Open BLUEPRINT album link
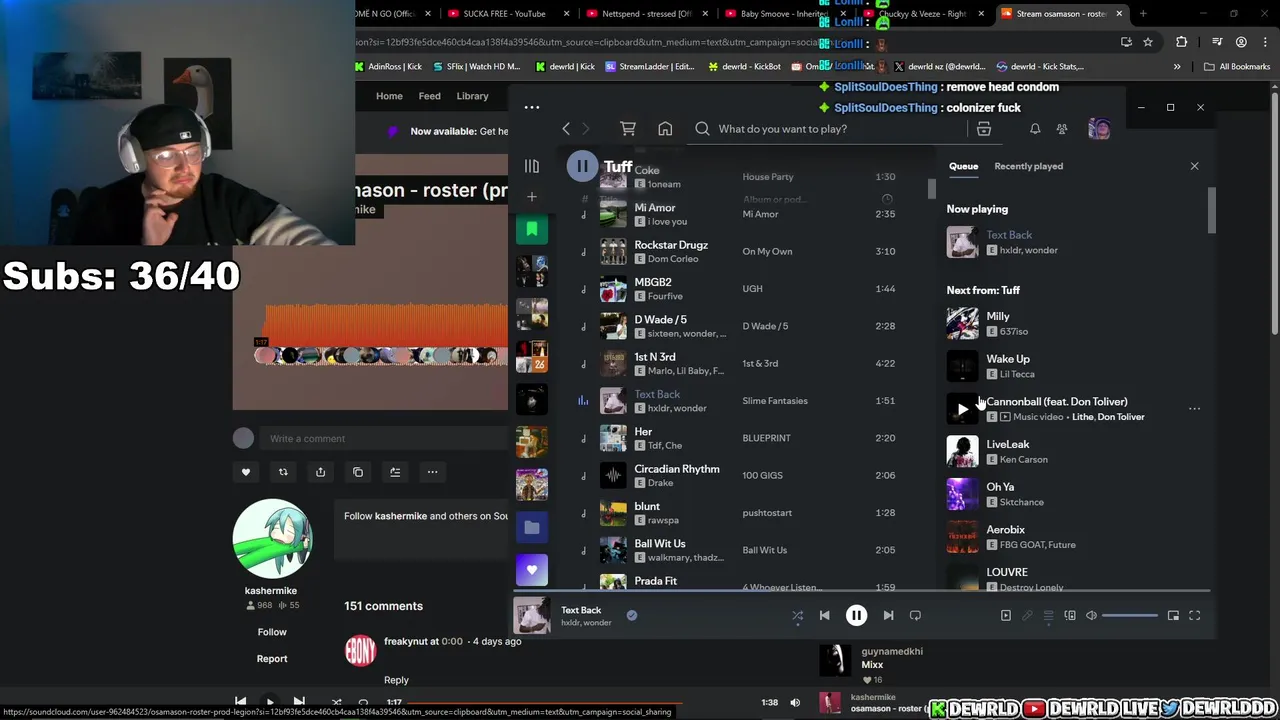The width and height of the screenshot is (1280, 720). coord(766,438)
